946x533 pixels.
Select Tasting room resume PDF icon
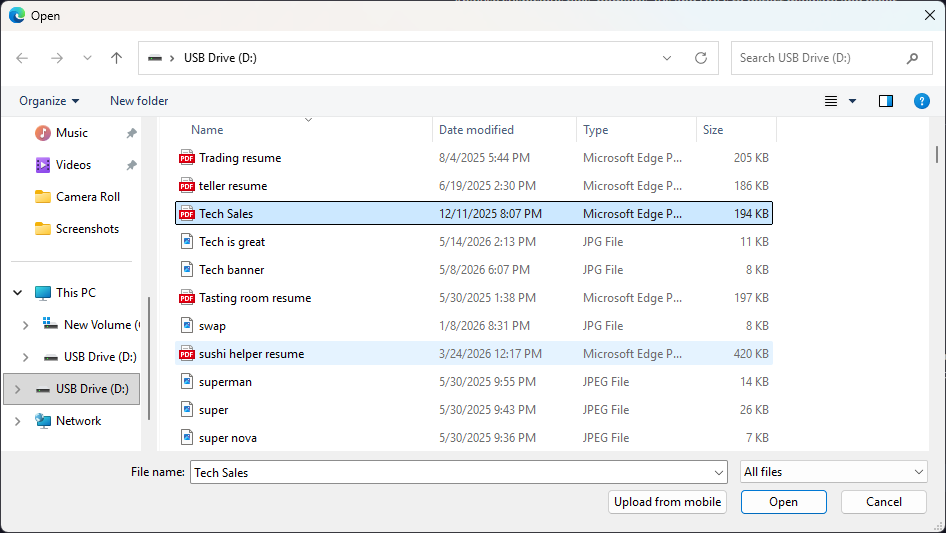click(187, 298)
